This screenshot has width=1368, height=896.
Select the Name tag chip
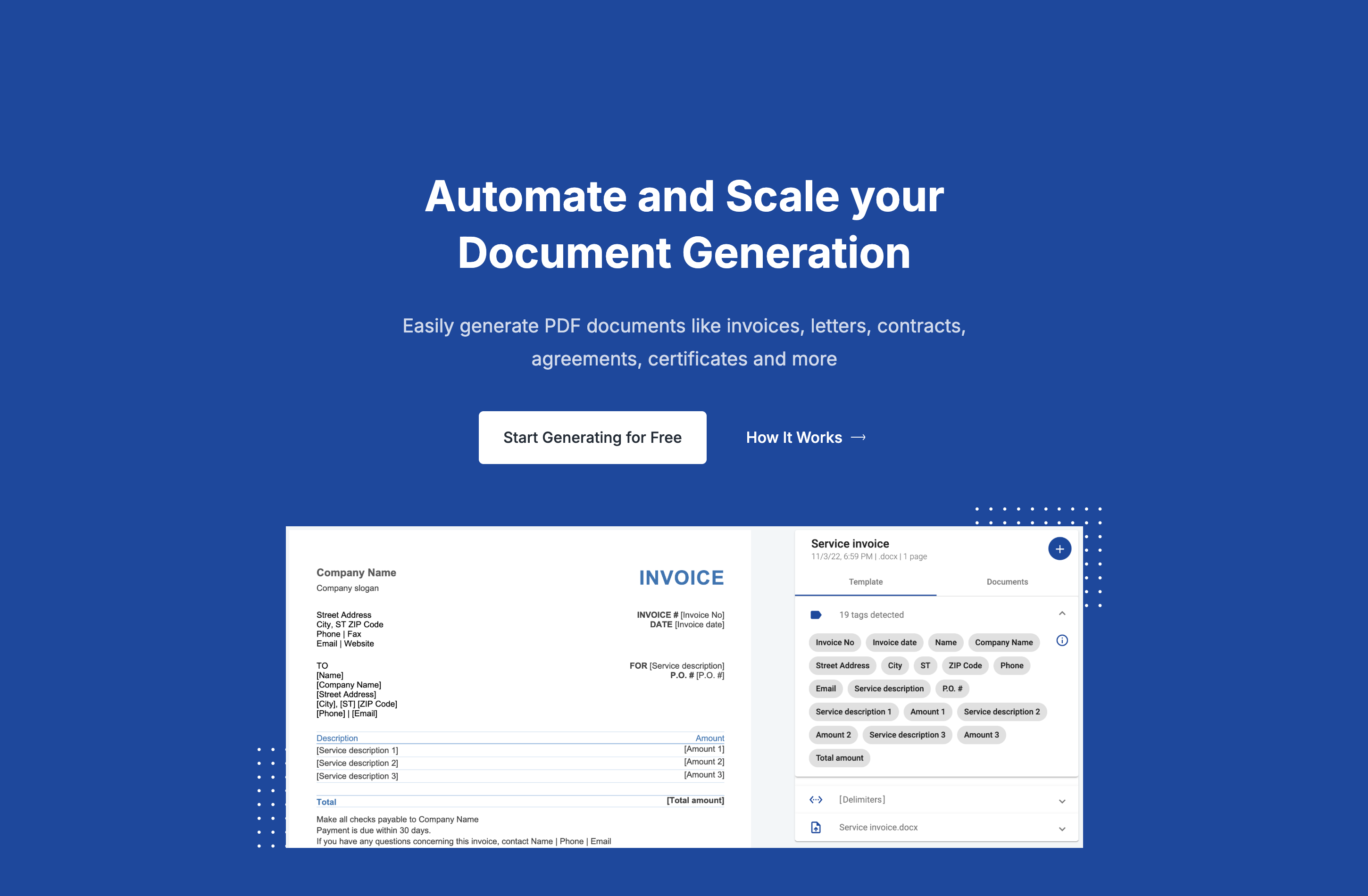(945, 643)
